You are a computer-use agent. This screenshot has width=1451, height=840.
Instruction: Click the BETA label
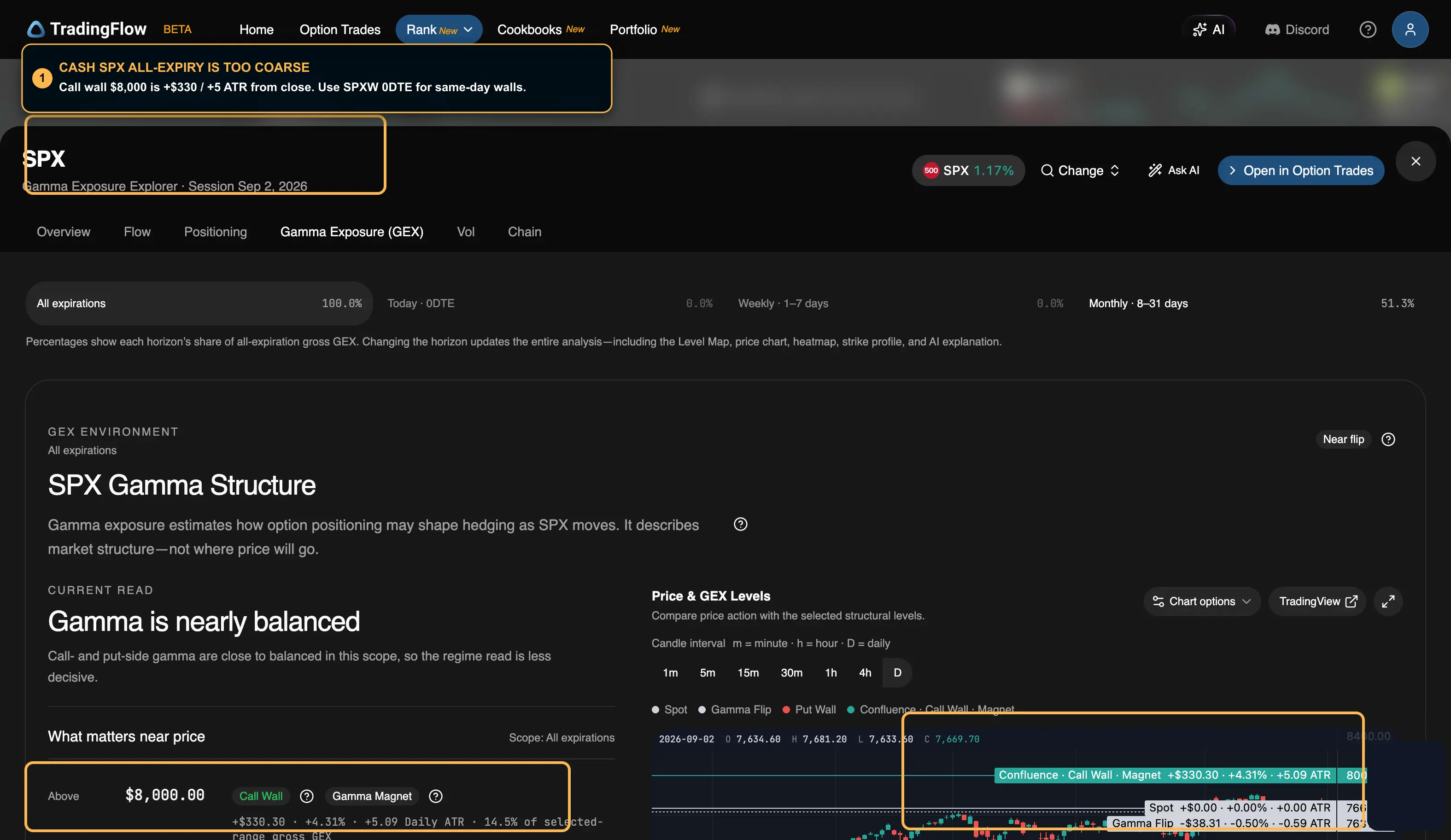pos(177,29)
